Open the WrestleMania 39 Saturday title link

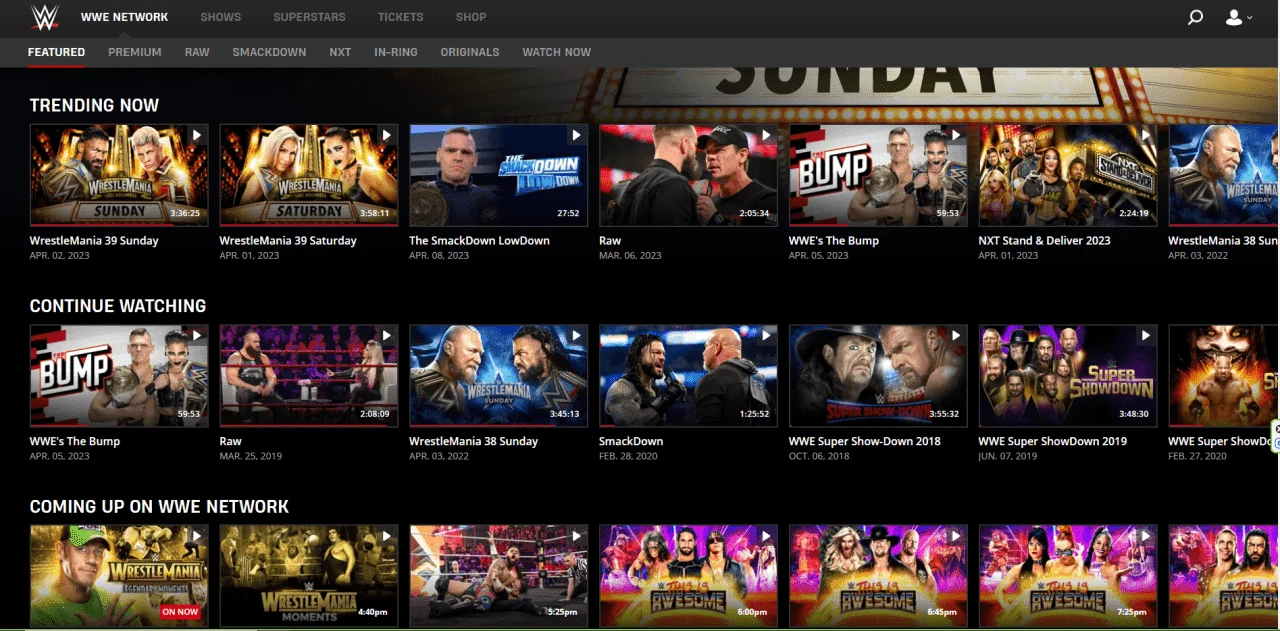coord(288,241)
